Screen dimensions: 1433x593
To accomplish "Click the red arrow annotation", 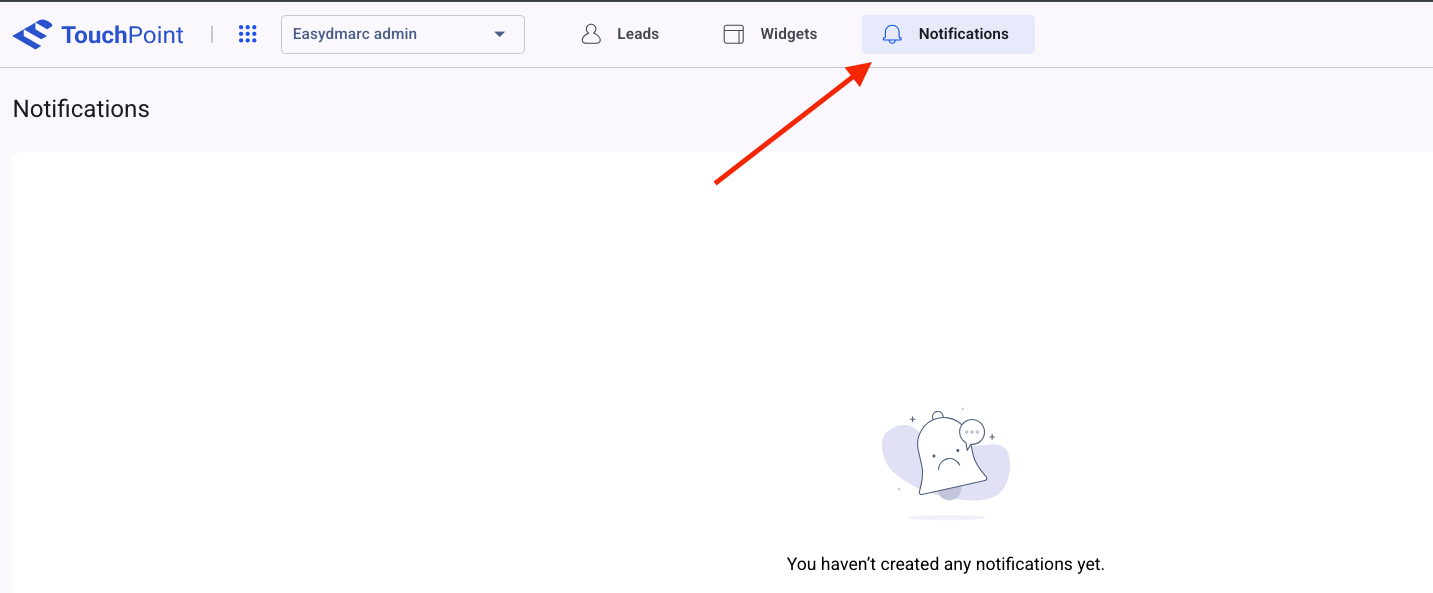I will click(x=790, y=125).
